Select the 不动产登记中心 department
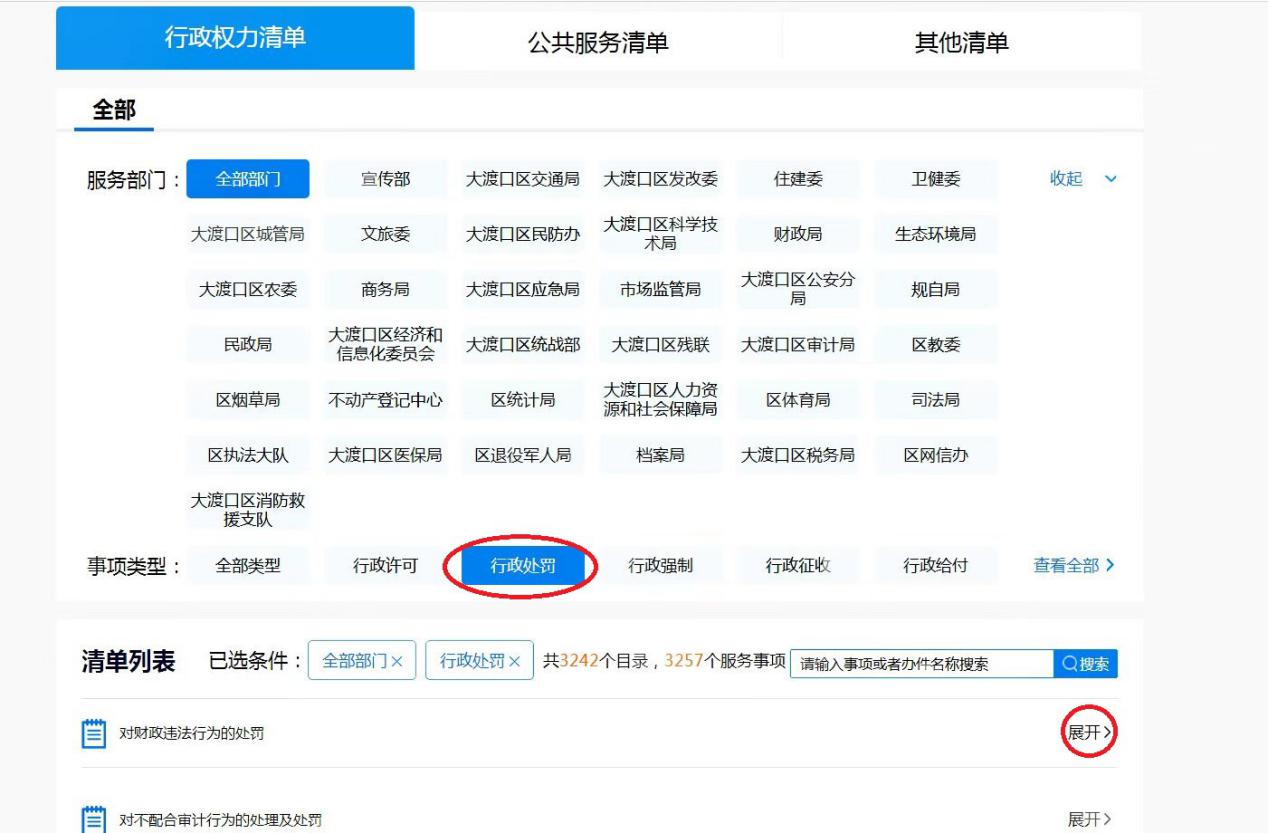Viewport: 1268px width, 833px height. (x=385, y=400)
